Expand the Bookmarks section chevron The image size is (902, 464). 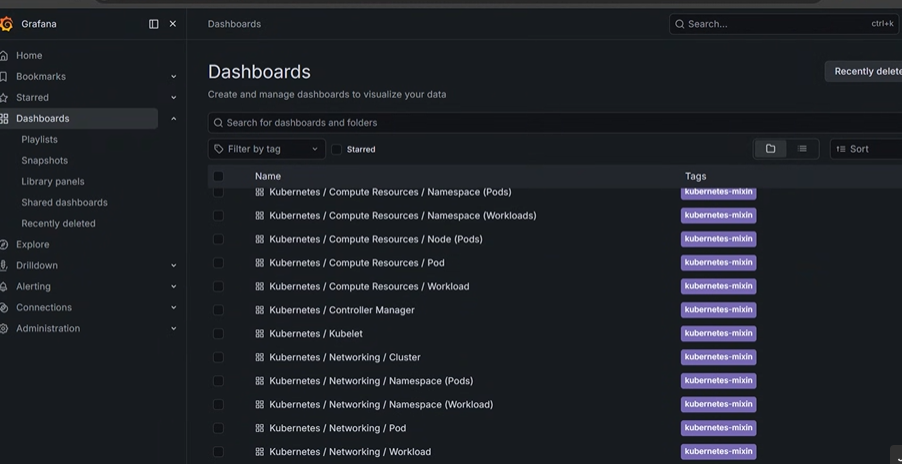[174, 76]
